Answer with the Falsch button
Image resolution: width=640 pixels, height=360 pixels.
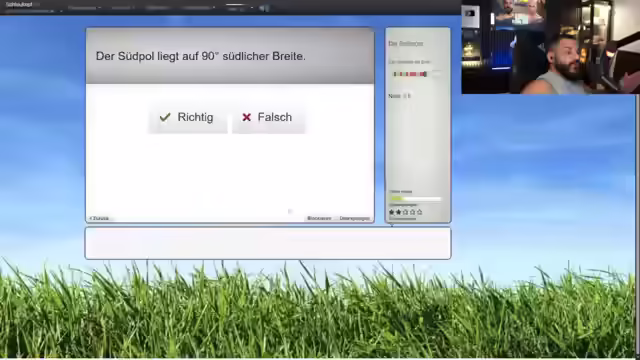point(268,118)
